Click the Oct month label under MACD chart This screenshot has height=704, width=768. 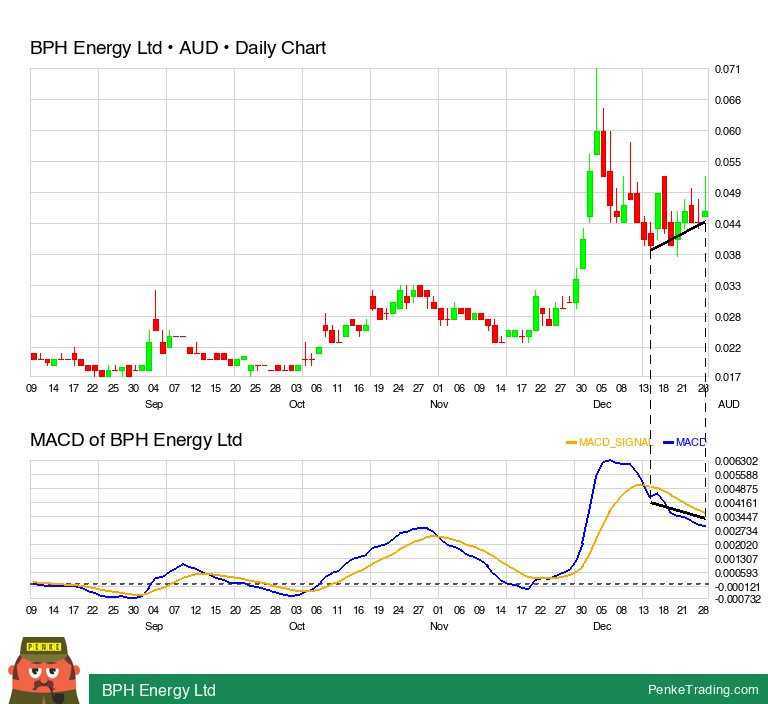point(297,626)
